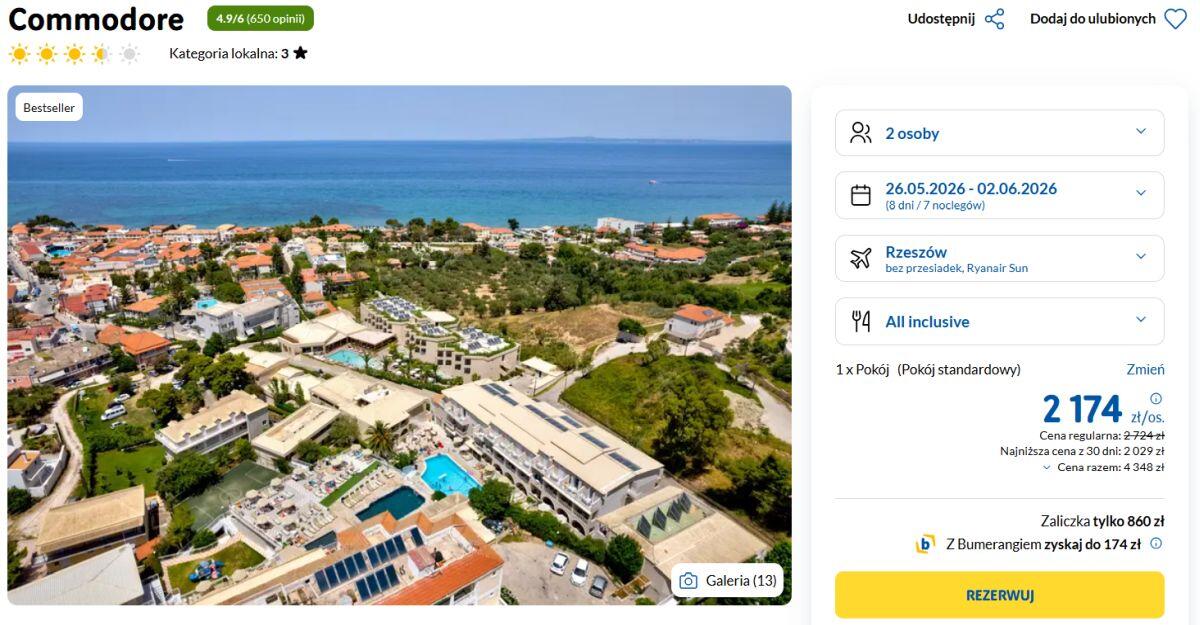Click the Zmień room link

click(1145, 369)
